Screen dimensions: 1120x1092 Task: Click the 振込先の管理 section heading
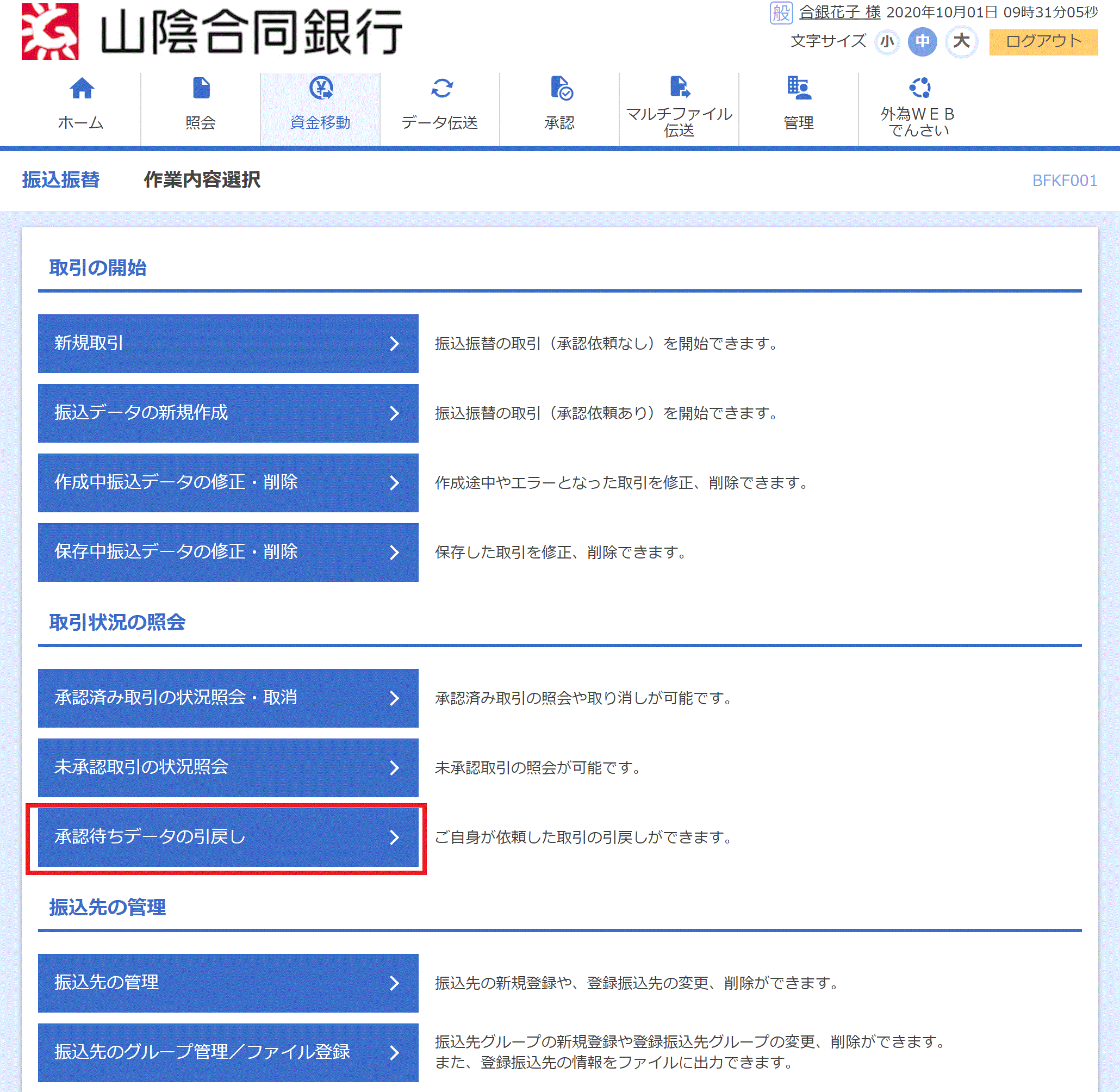tap(107, 907)
